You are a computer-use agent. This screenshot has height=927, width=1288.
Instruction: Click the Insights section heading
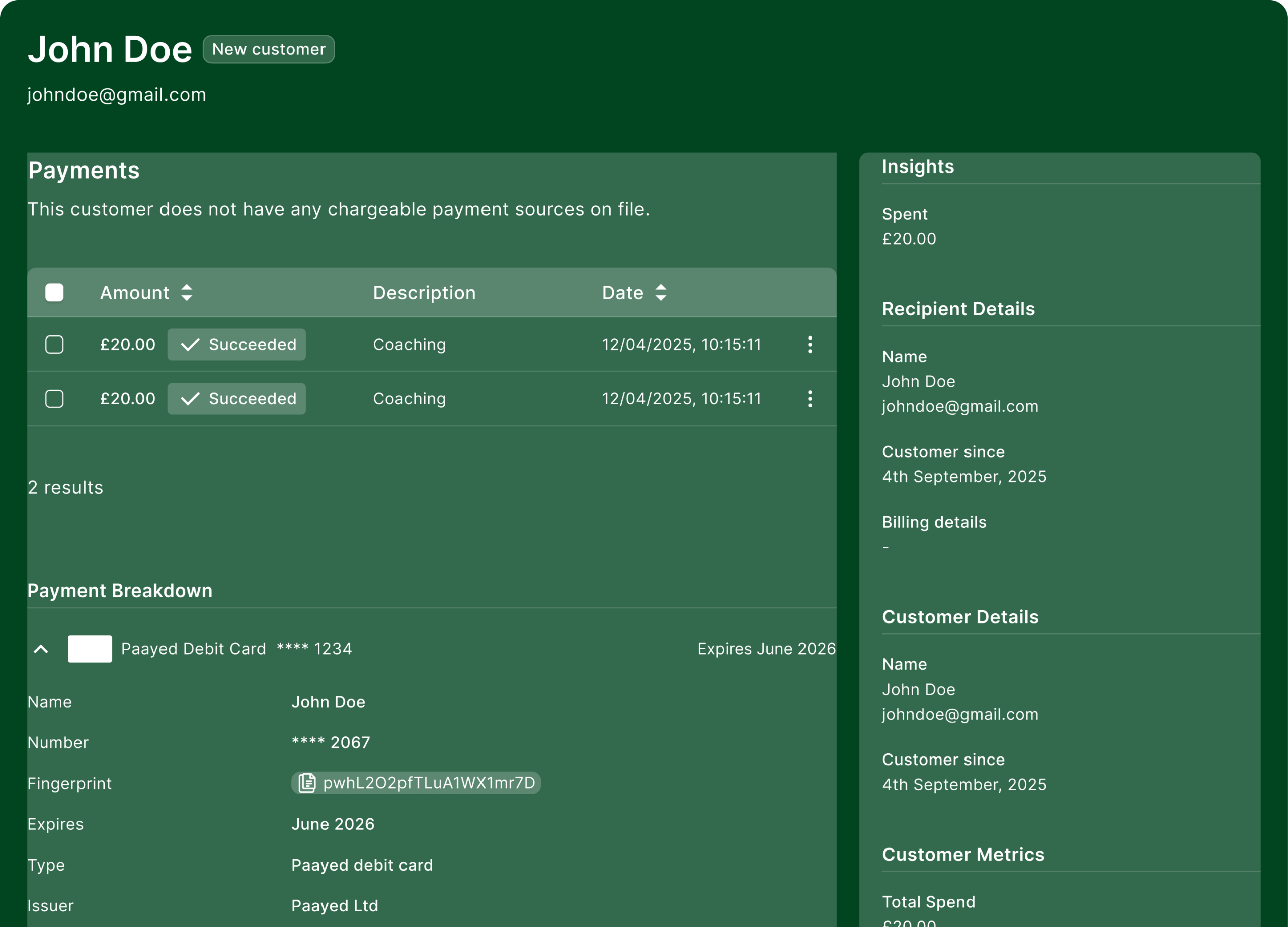pyautogui.click(x=918, y=166)
